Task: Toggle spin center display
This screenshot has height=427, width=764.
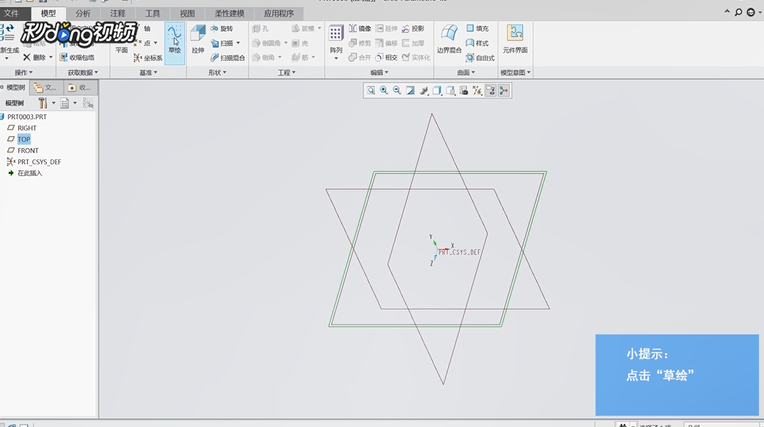Action: (x=504, y=91)
